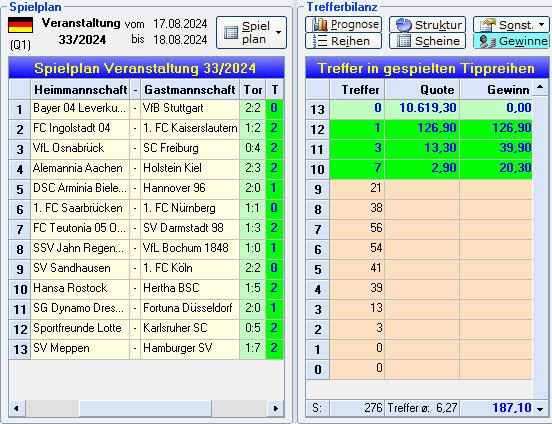Show the Scheine view
This screenshot has height=424, width=552.
[x=427, y=41]
